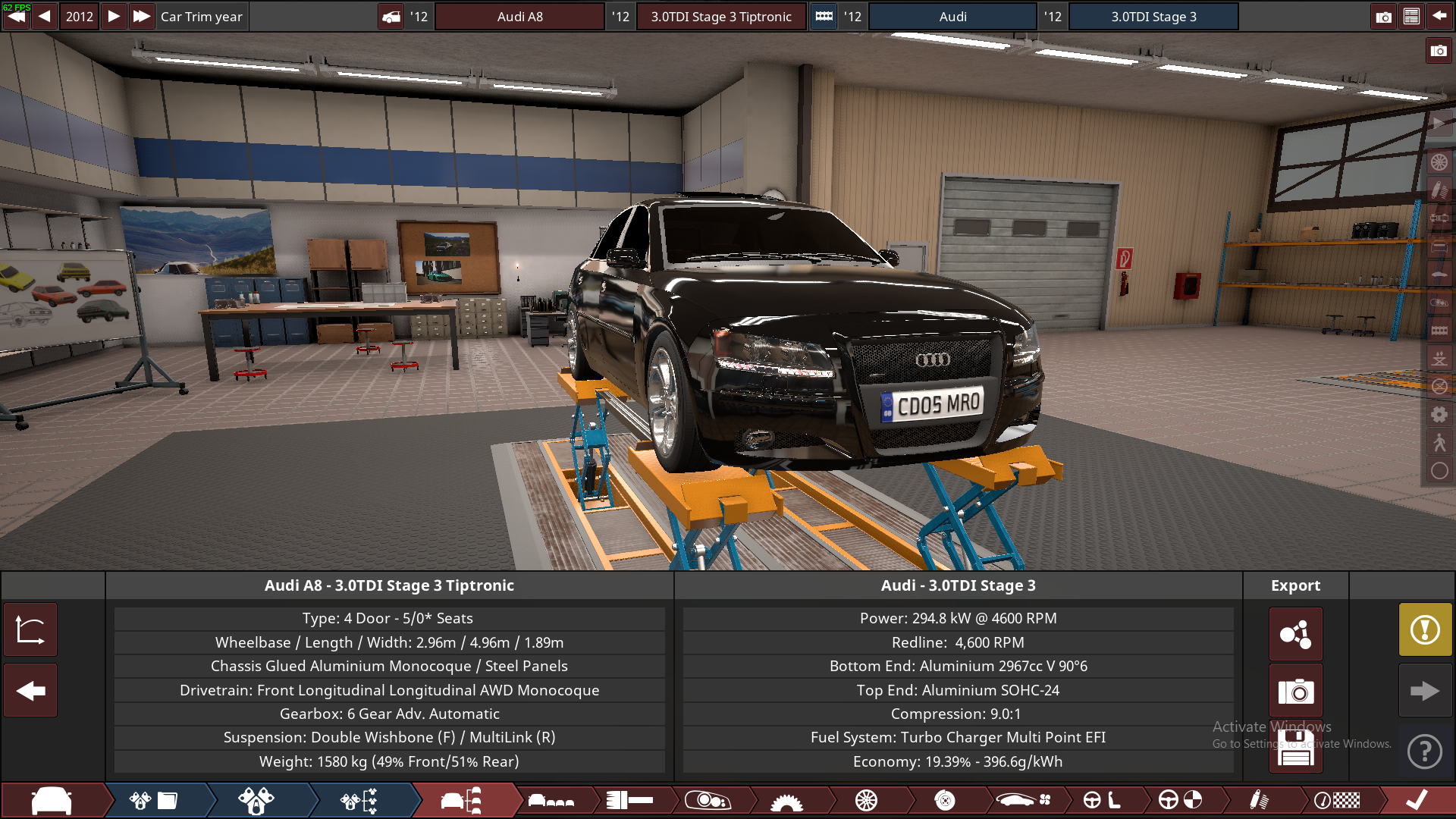Screen dimensions: 1456x819
Task: Click the next right arrow button
Action: (1425, 690)
